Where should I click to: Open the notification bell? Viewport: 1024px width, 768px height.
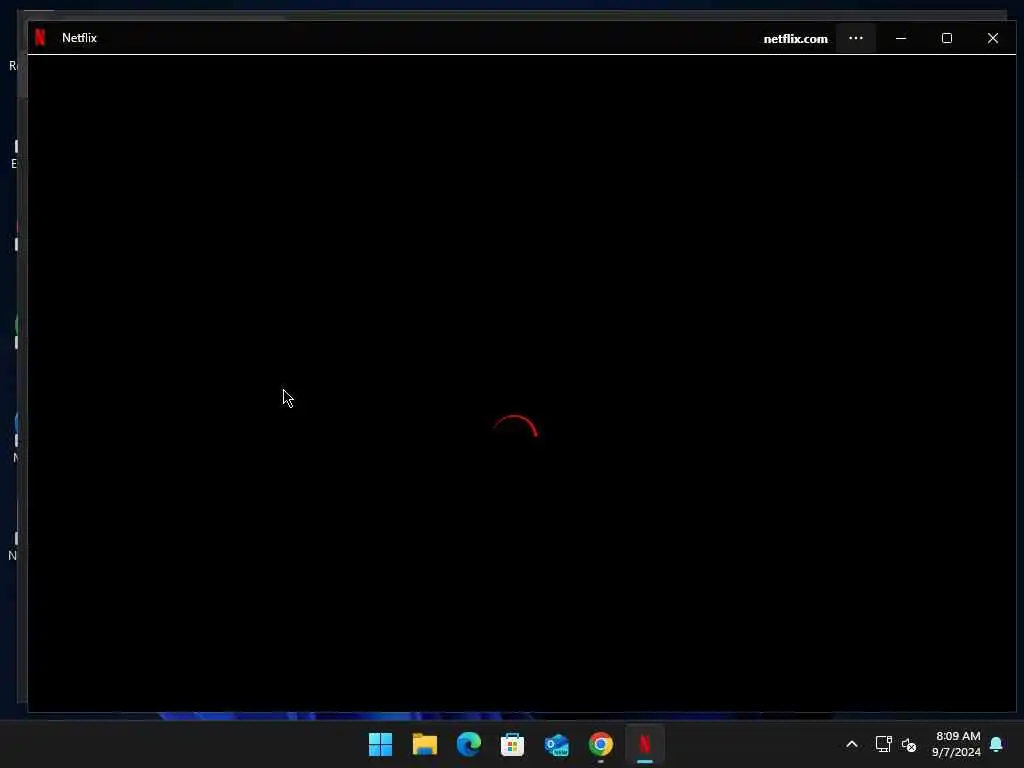coord(996,744)
